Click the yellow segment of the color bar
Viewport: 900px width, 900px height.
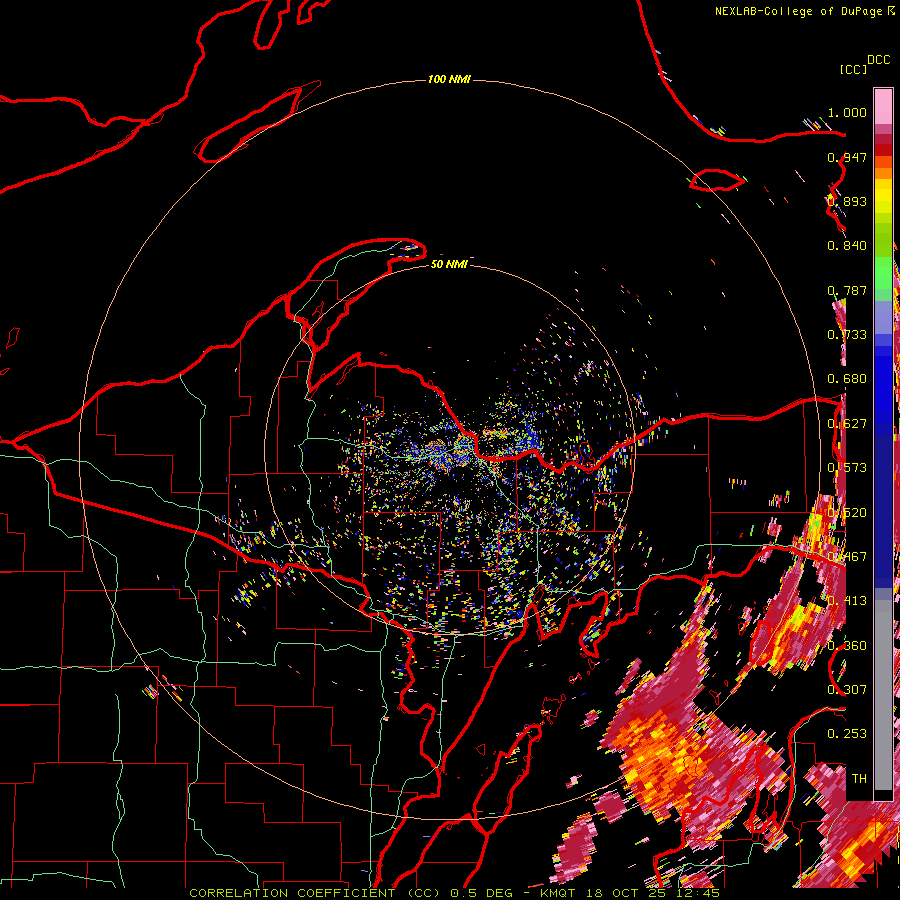click(883, 196)
